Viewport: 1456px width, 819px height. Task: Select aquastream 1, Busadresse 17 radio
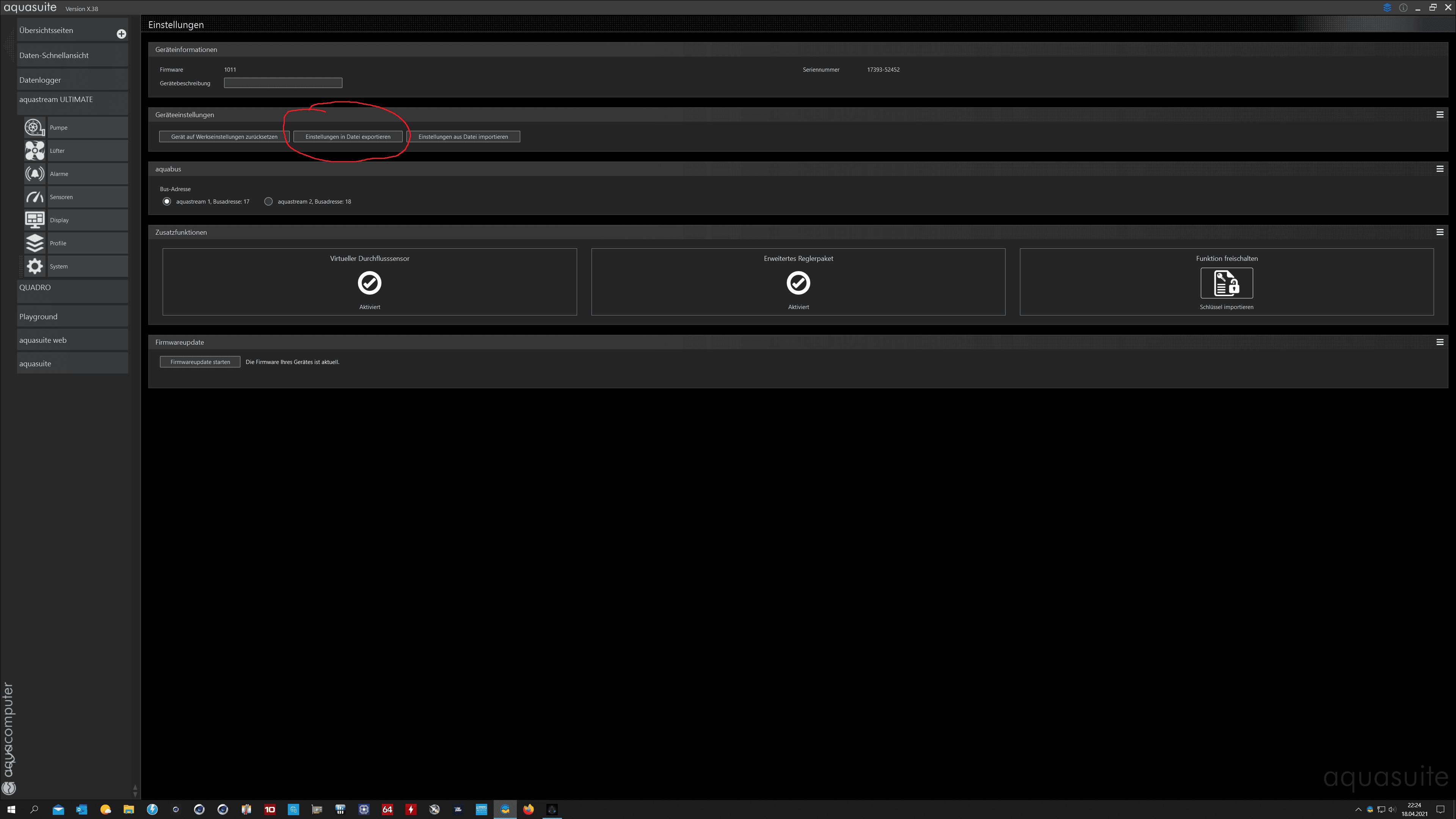167,201
